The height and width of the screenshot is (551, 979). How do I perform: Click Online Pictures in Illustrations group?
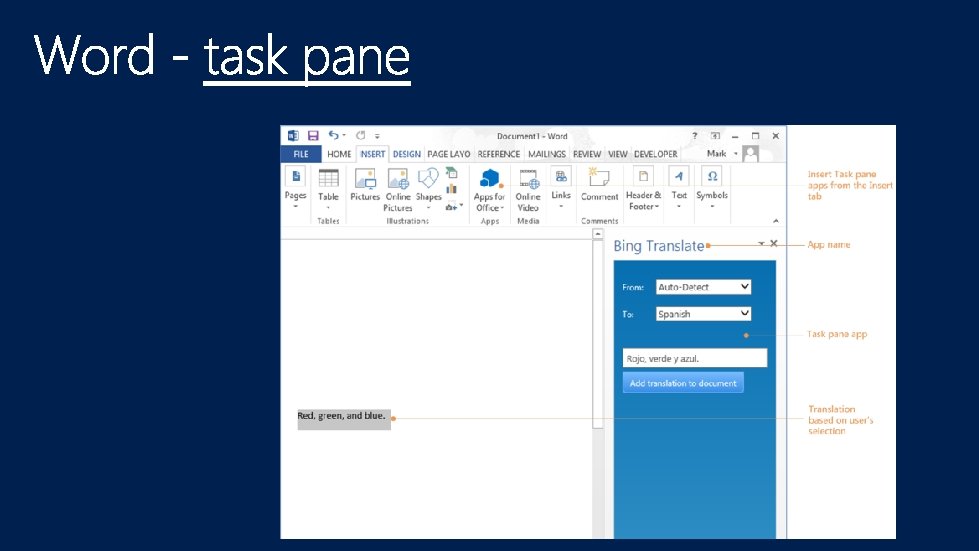coord(398,190)
